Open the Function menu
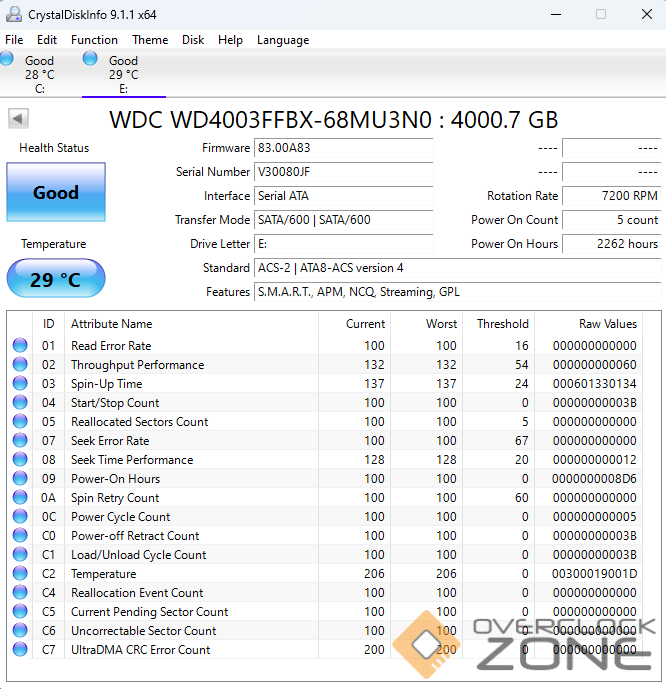The height and width of the screenshot is (689, 666). 94,40
